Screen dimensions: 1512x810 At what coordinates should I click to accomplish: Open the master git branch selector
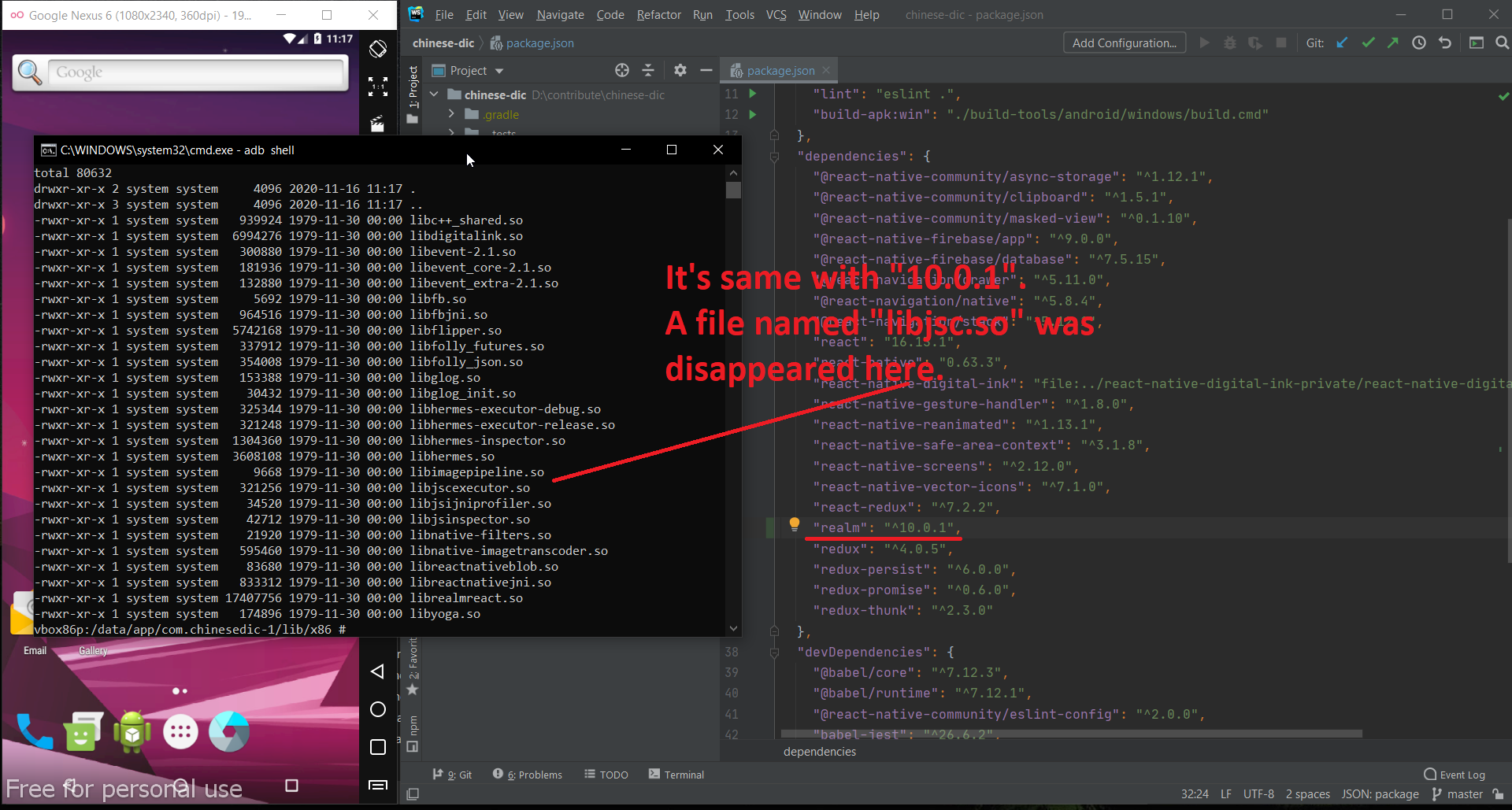click(1457, 794)
